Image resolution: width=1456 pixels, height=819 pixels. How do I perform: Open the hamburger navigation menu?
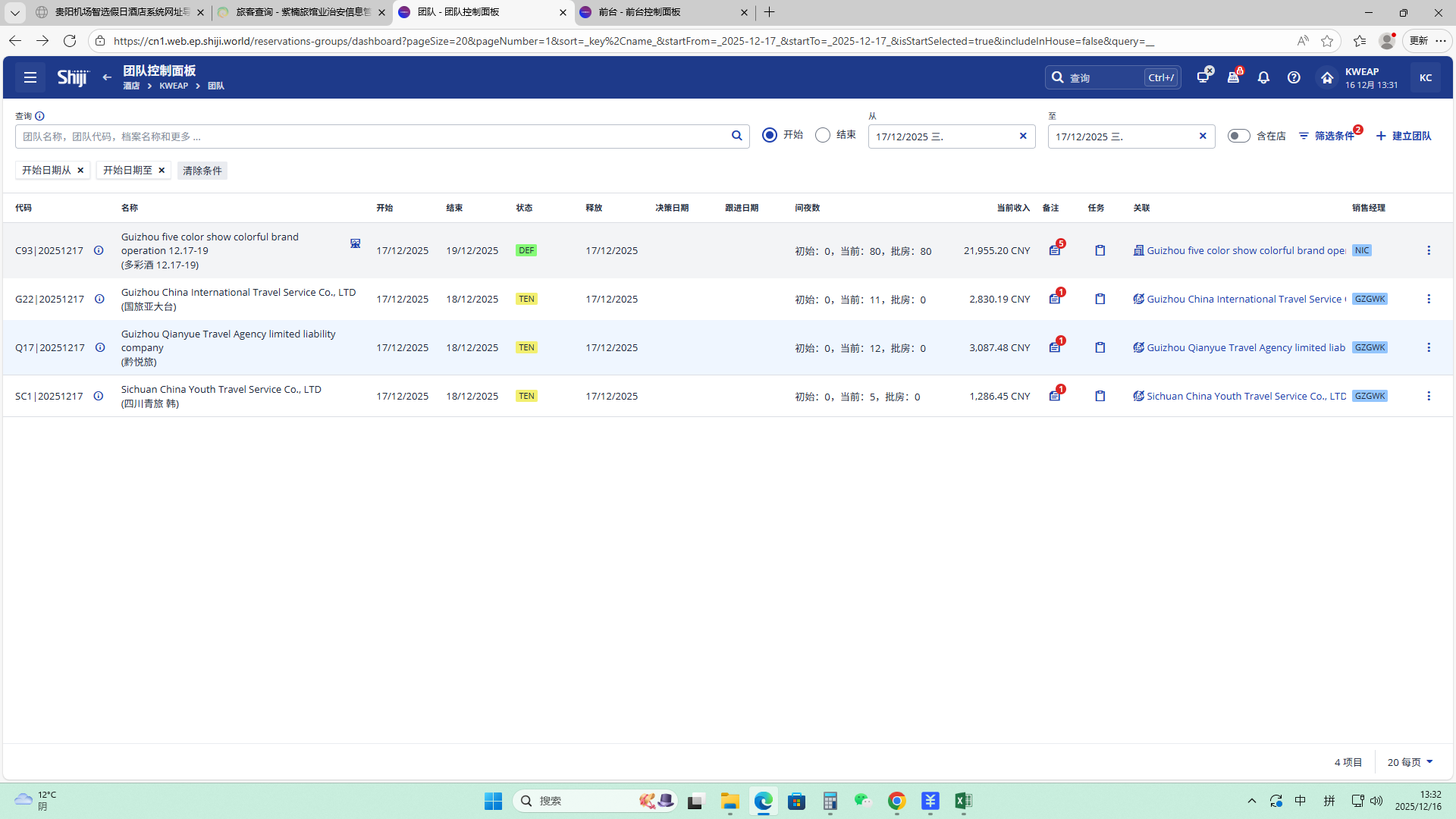(x=30, y=77)
